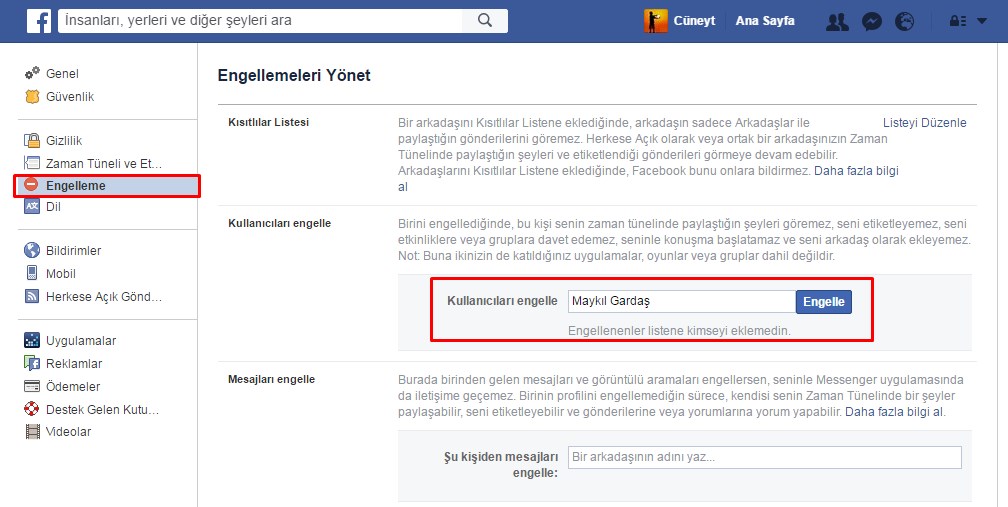Open privacy shortcuts lock icon
The width and height of the screenshot is (1008, 507).
(x=956, y=21)
